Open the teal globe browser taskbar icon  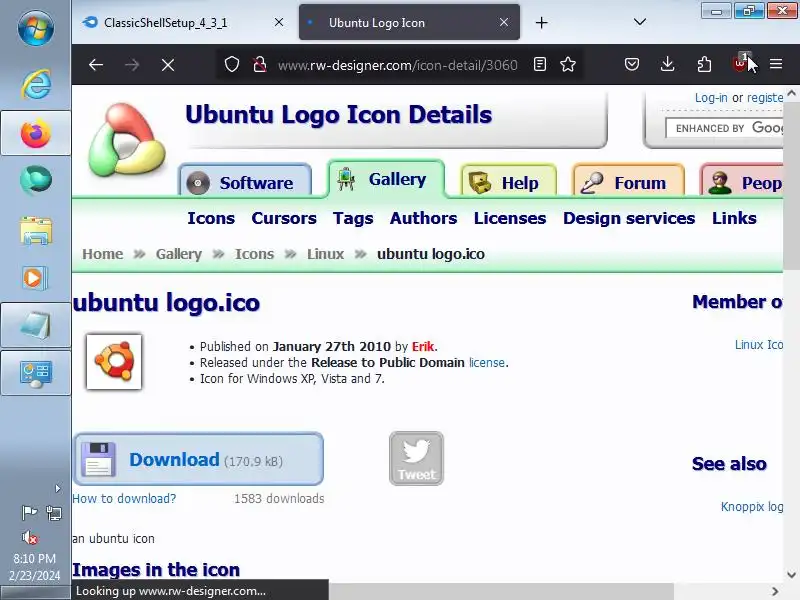coord(36,180)
